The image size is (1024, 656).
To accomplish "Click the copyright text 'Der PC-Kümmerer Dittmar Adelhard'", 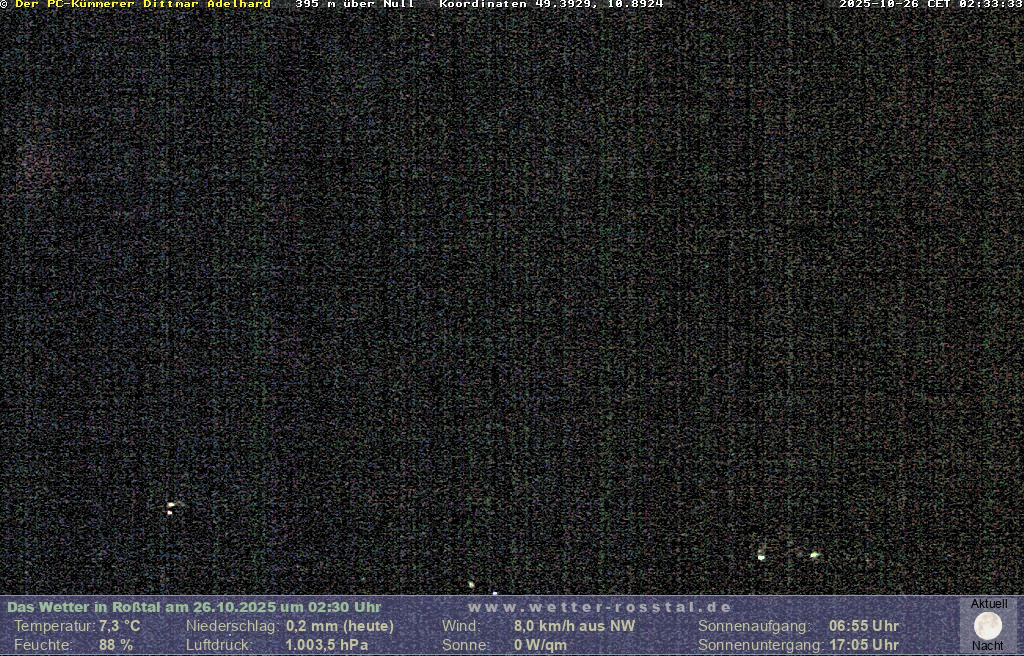I will coord(142,4).
